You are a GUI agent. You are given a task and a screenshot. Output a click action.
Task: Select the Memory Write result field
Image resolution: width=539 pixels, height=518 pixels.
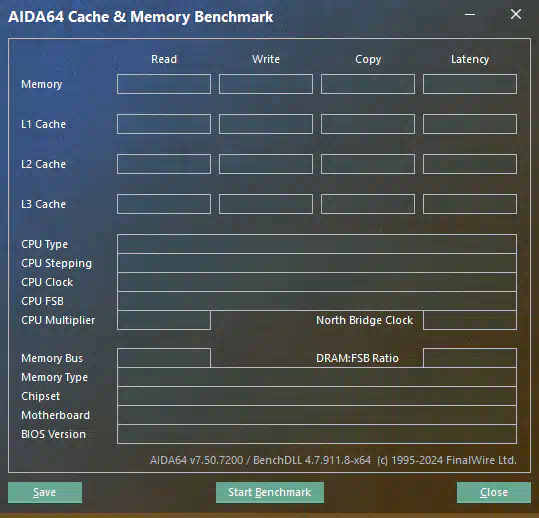(266, 84)
